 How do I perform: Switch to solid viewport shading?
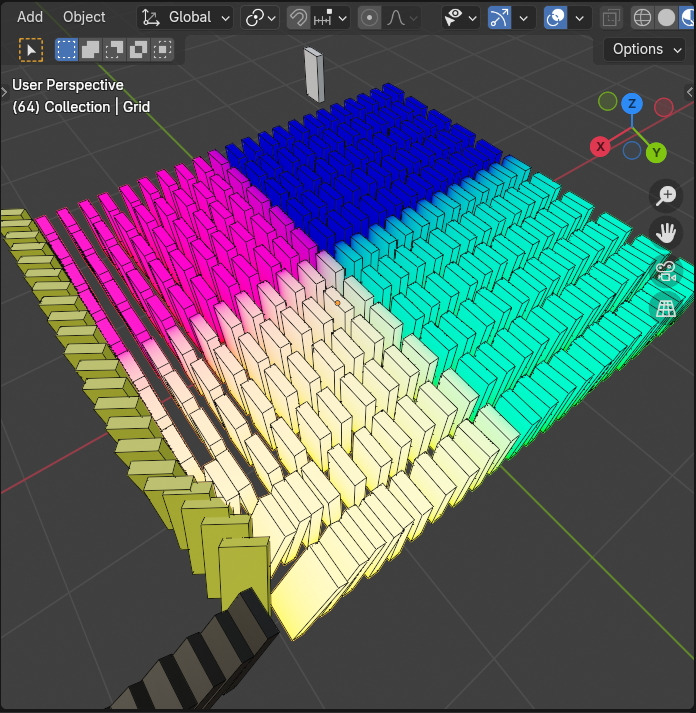click(666, 18)
